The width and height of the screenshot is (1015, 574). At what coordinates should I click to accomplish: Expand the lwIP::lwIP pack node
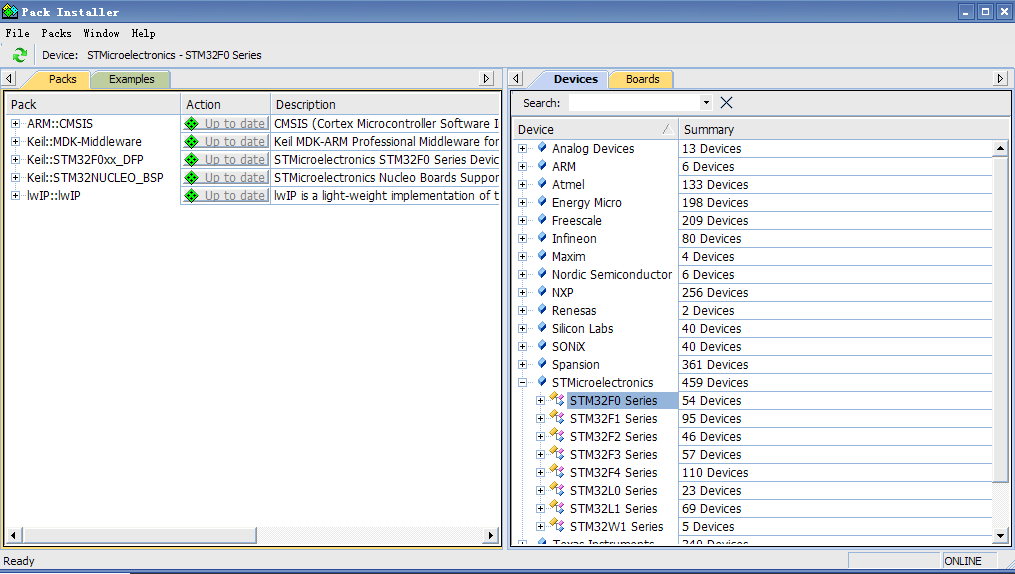coord(15,195)
